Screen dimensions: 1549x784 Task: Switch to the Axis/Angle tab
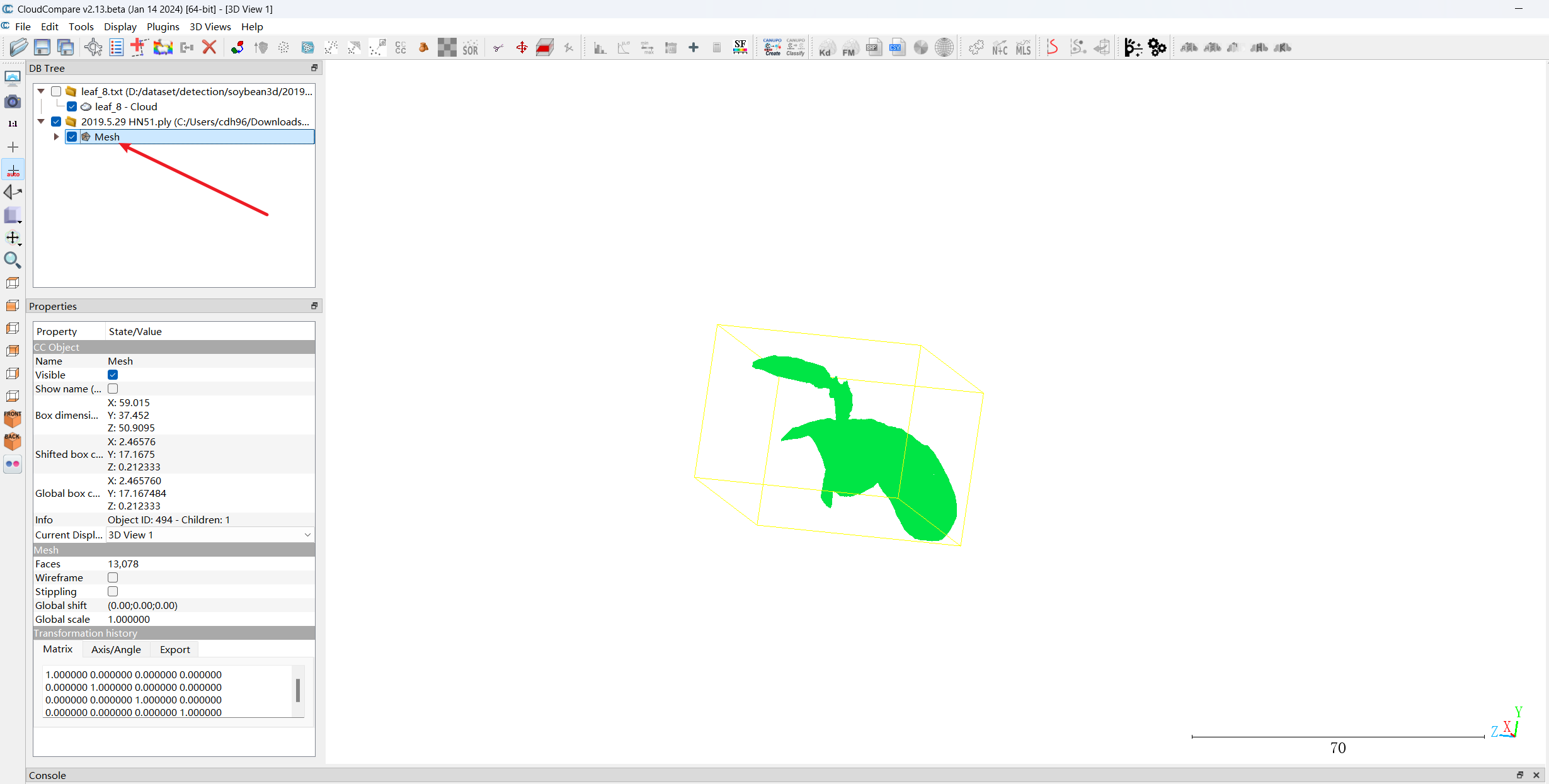(x=116, y=649)
